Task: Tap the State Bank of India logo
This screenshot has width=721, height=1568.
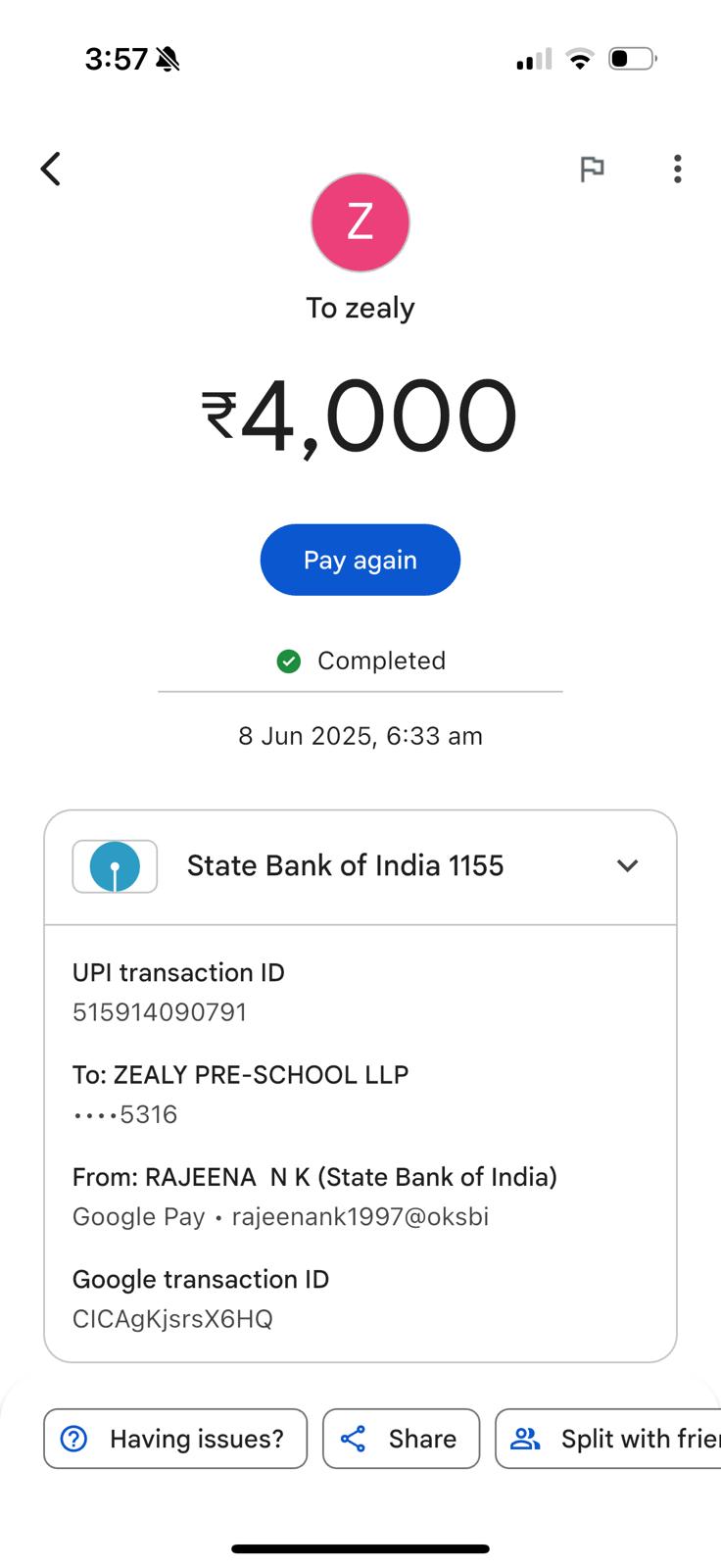Action: [115, 866]
